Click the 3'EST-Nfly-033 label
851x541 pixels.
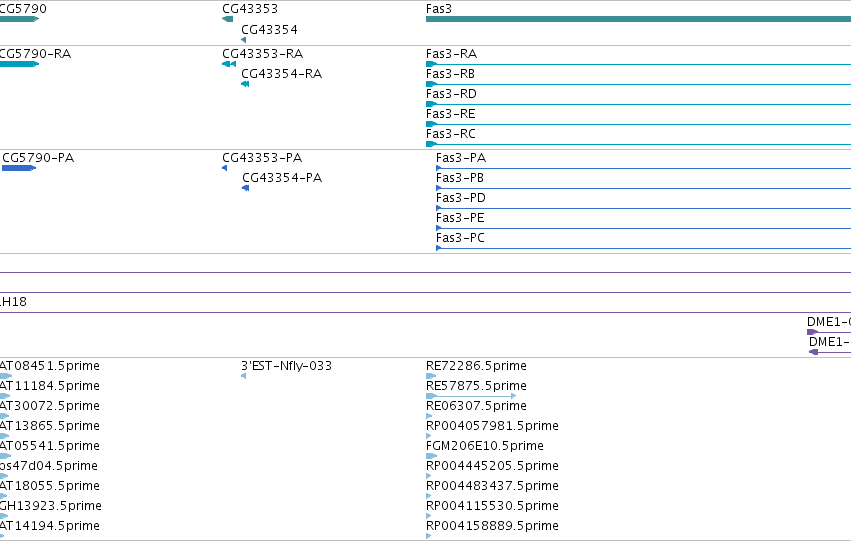click(x=287, y=366)
